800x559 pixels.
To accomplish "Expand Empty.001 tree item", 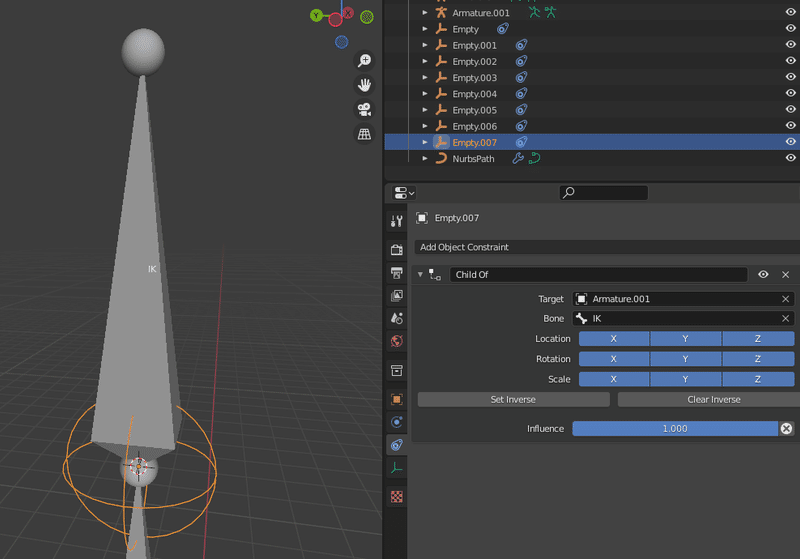I will (424, 45).
